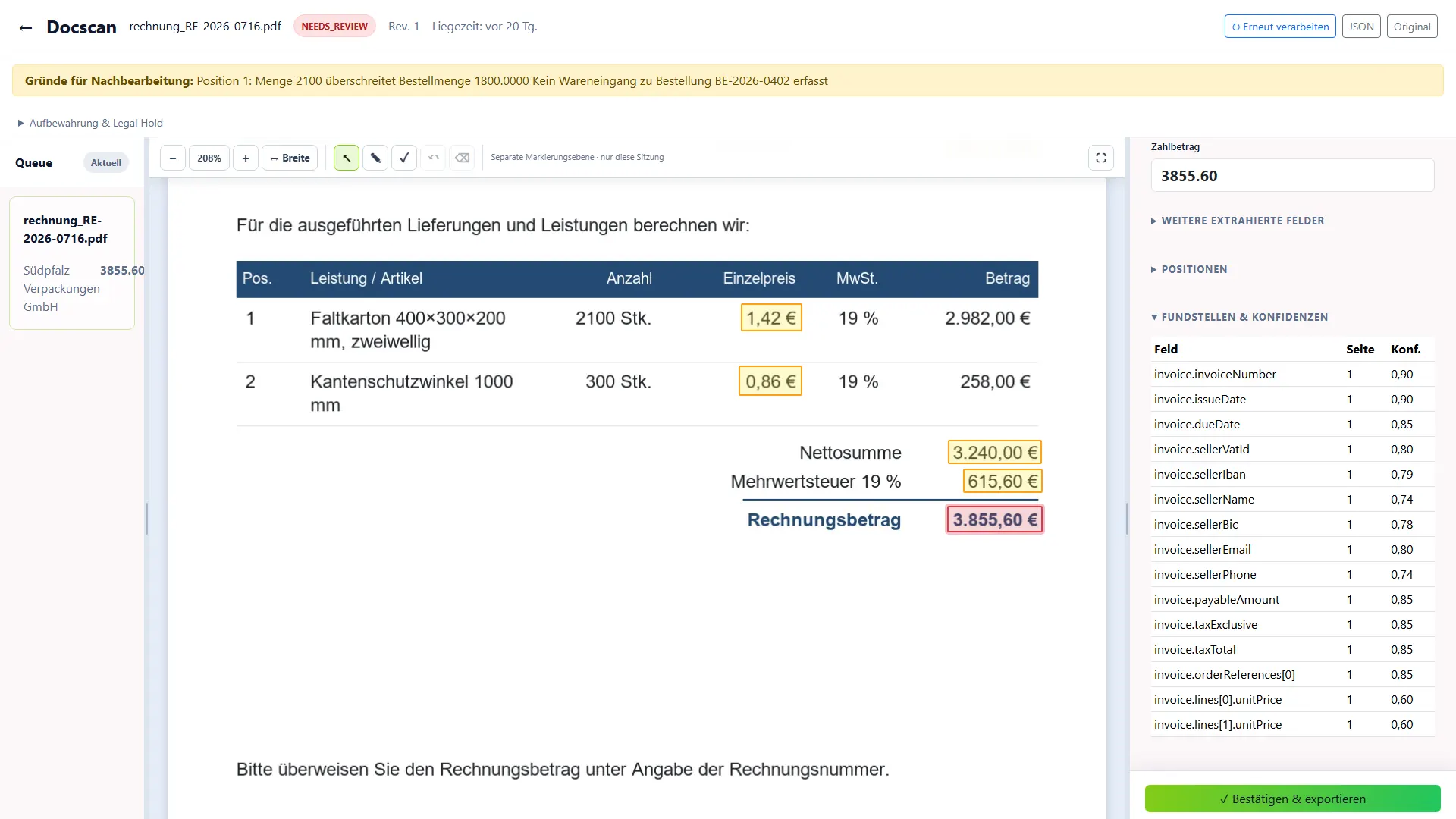Click the invoice.payableAmount row

pyautogui.click(x=1293, y=599)
